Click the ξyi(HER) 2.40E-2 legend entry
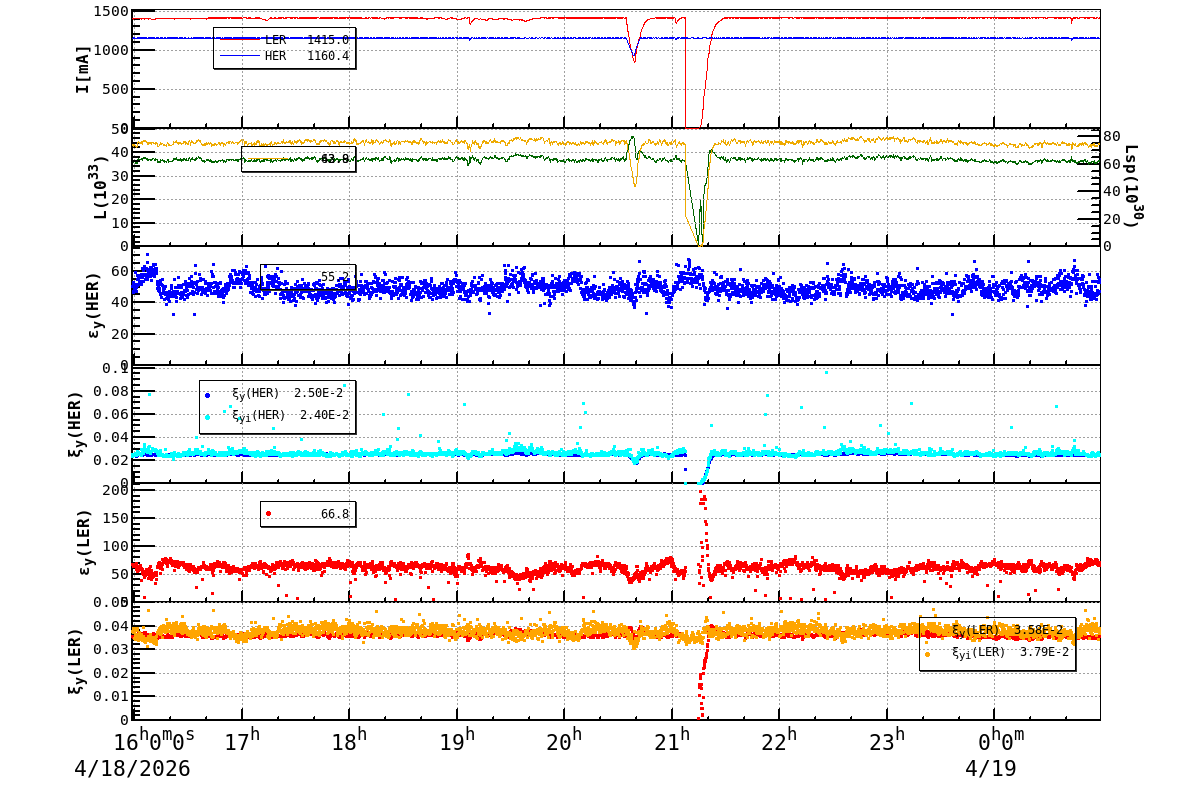The image size is (1200, 798). click(275, 415)
